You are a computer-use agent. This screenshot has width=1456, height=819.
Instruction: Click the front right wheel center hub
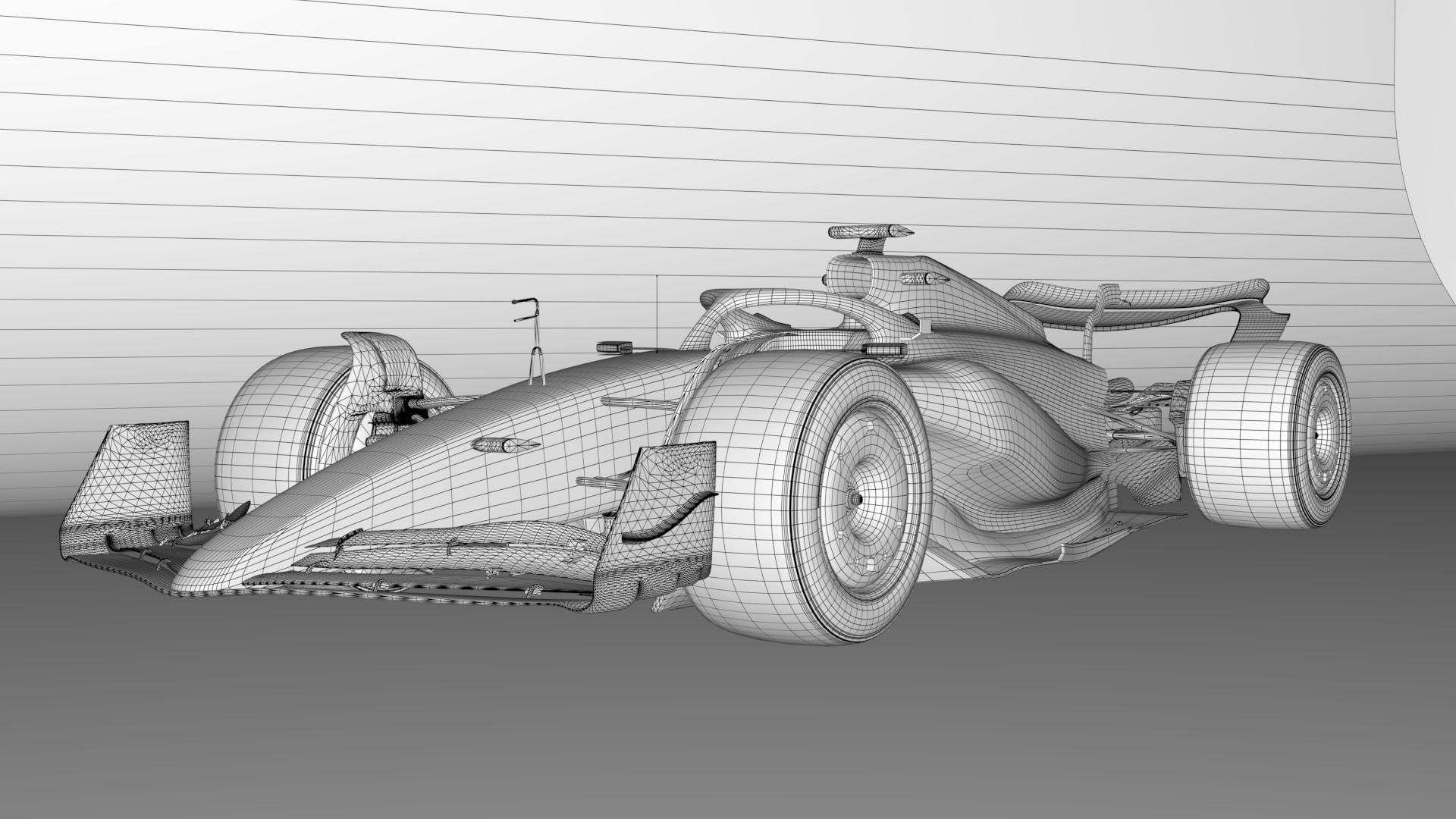click(856, 499)
